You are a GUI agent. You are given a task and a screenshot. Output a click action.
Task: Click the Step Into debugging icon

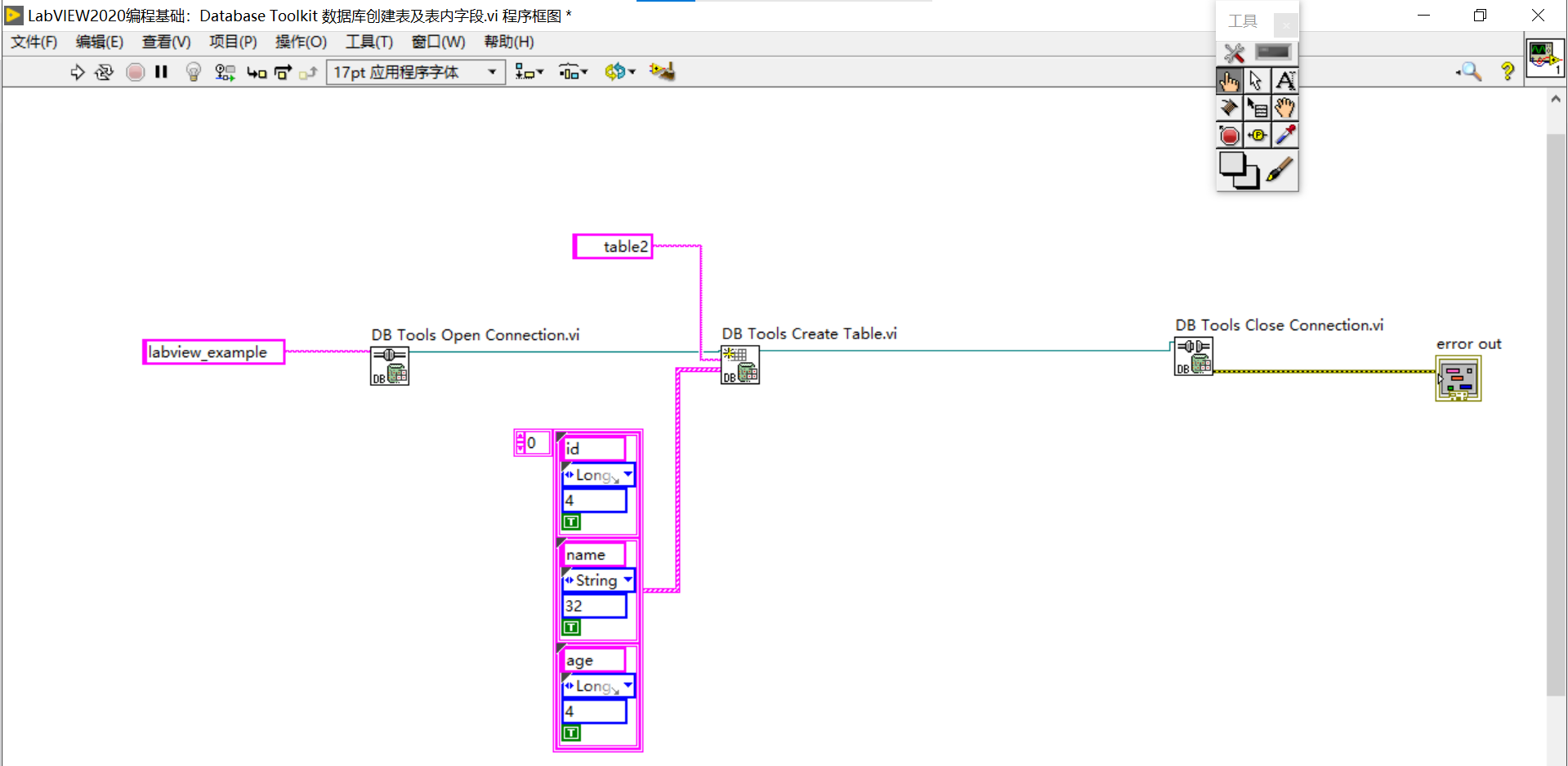pos(256,72)
